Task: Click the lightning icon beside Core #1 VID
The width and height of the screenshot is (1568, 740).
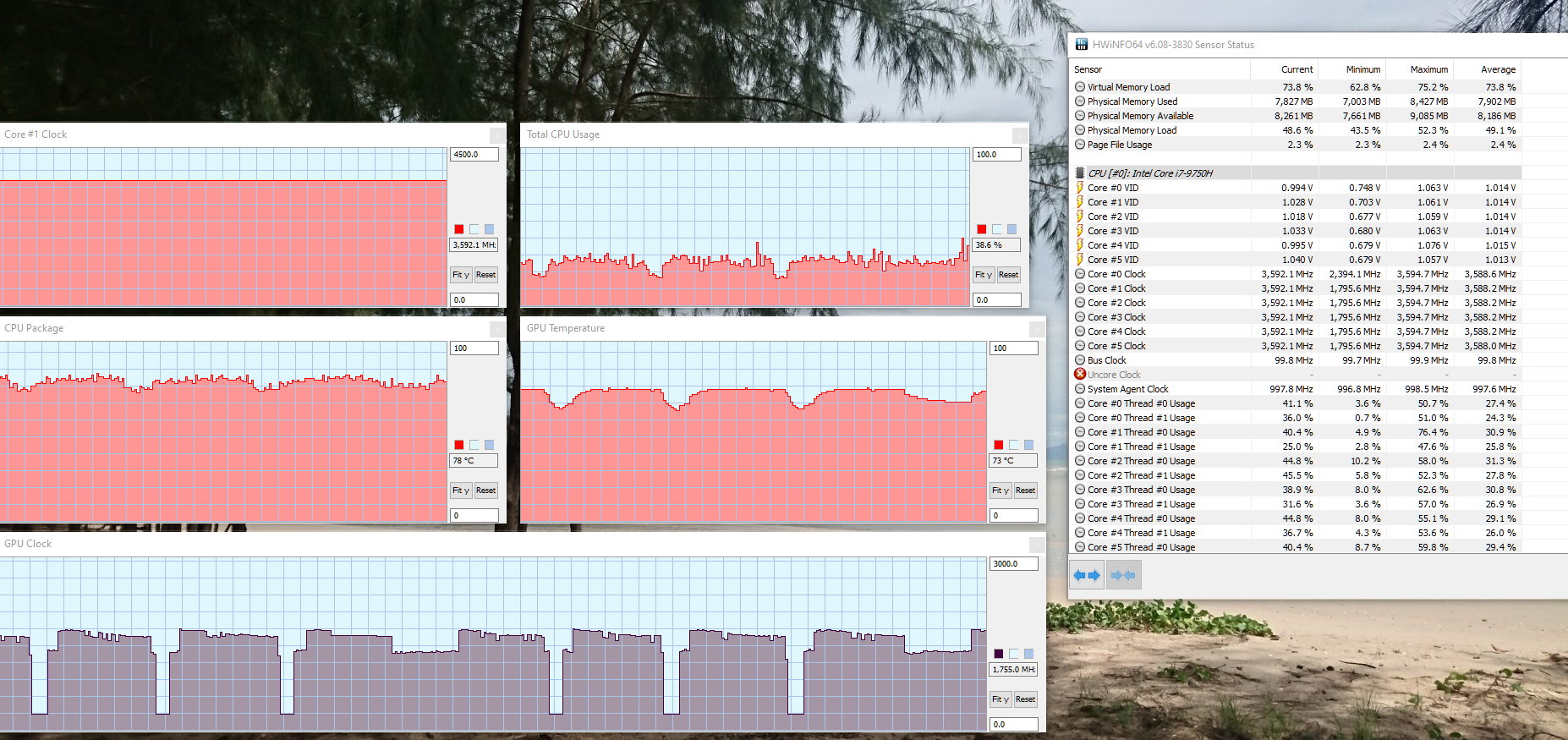Action: (x=1080, y=202)
